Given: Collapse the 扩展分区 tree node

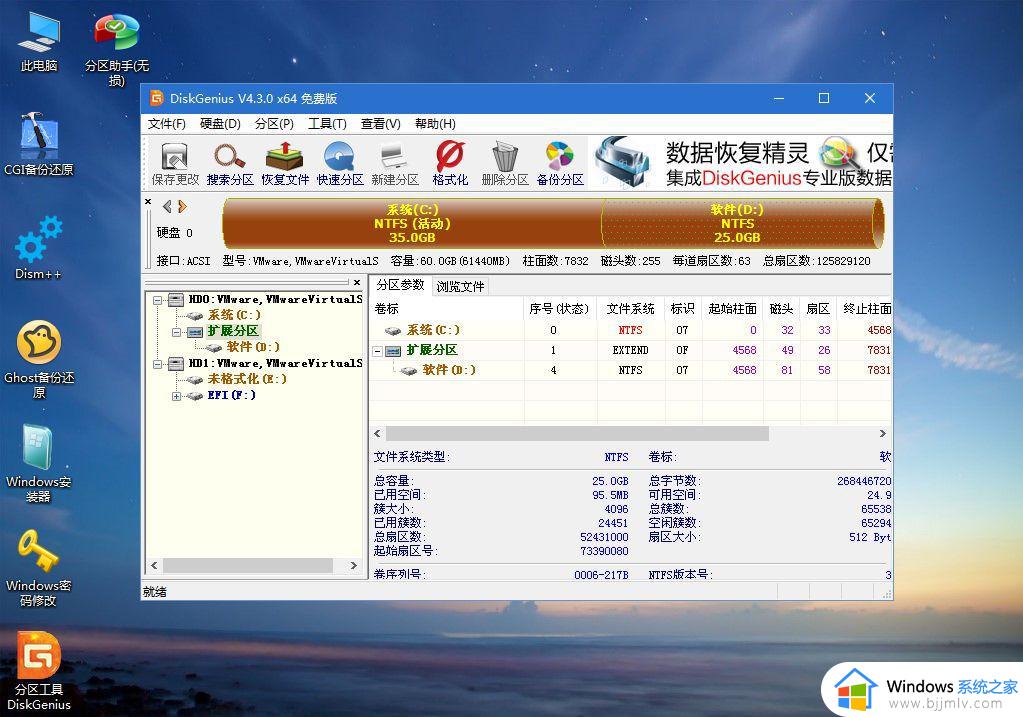Looking at the screenshot, I should [176, 332].
